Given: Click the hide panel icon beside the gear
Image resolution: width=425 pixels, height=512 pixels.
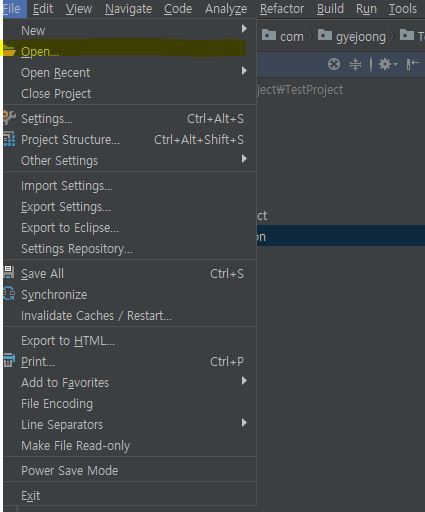Looking at the screenshot, I should pos(412,64).
